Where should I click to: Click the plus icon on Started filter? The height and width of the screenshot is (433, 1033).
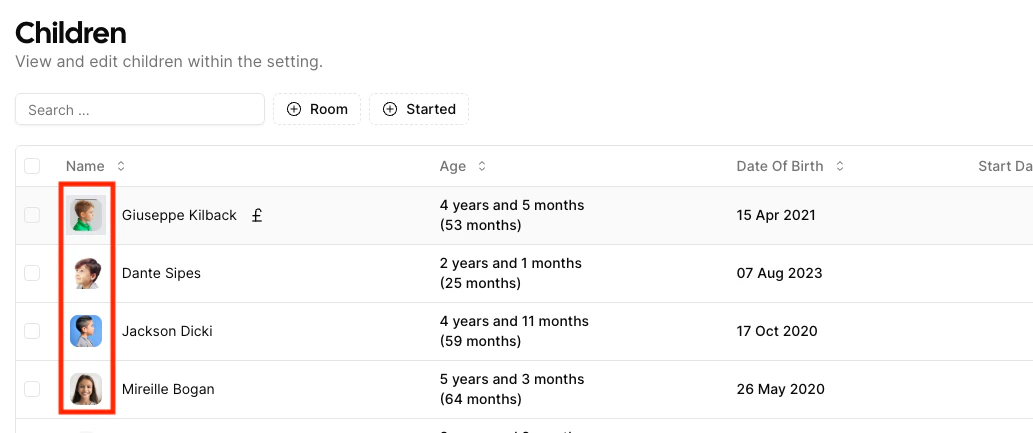[x=389, y=110]
